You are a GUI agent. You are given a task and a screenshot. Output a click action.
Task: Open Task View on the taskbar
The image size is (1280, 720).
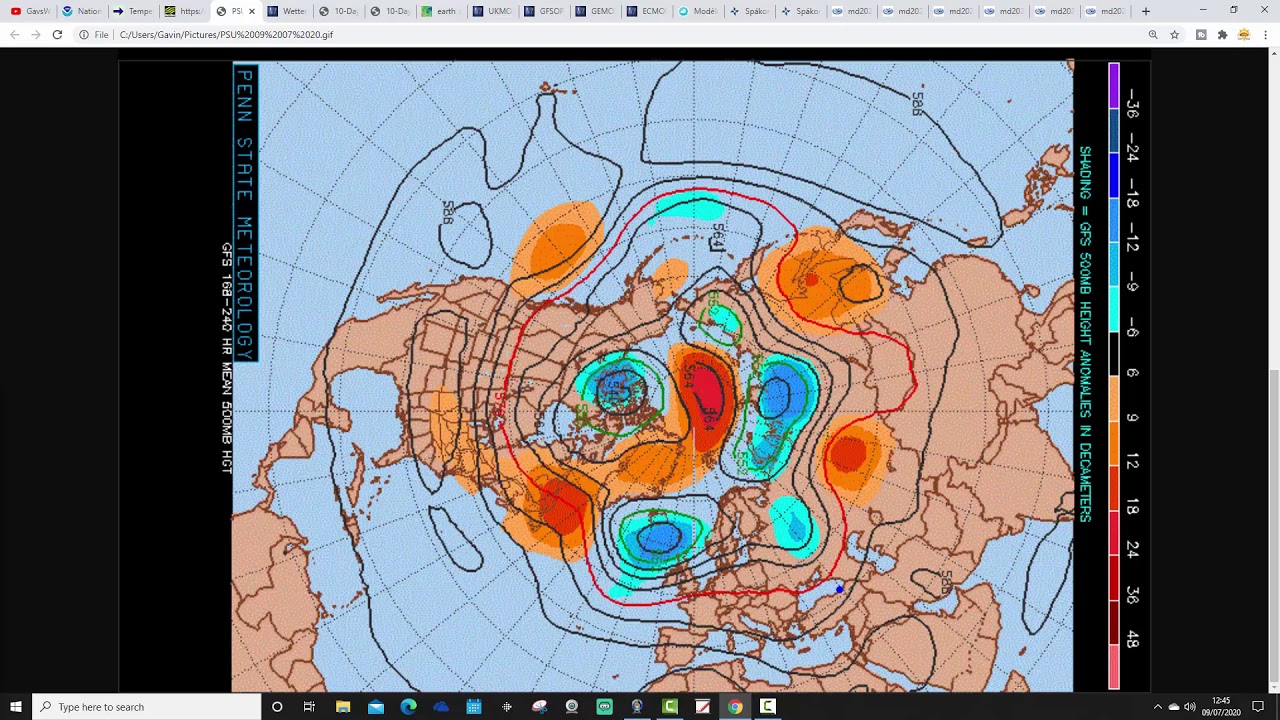click(x=309, y=707)
